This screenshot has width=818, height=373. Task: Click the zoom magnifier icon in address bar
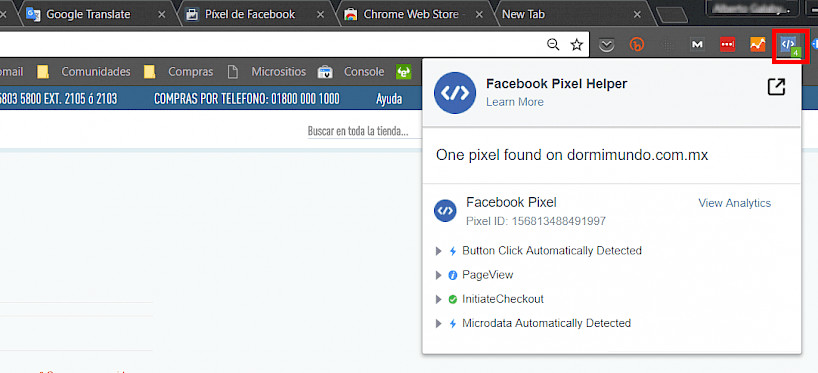(x=553, y=45)
